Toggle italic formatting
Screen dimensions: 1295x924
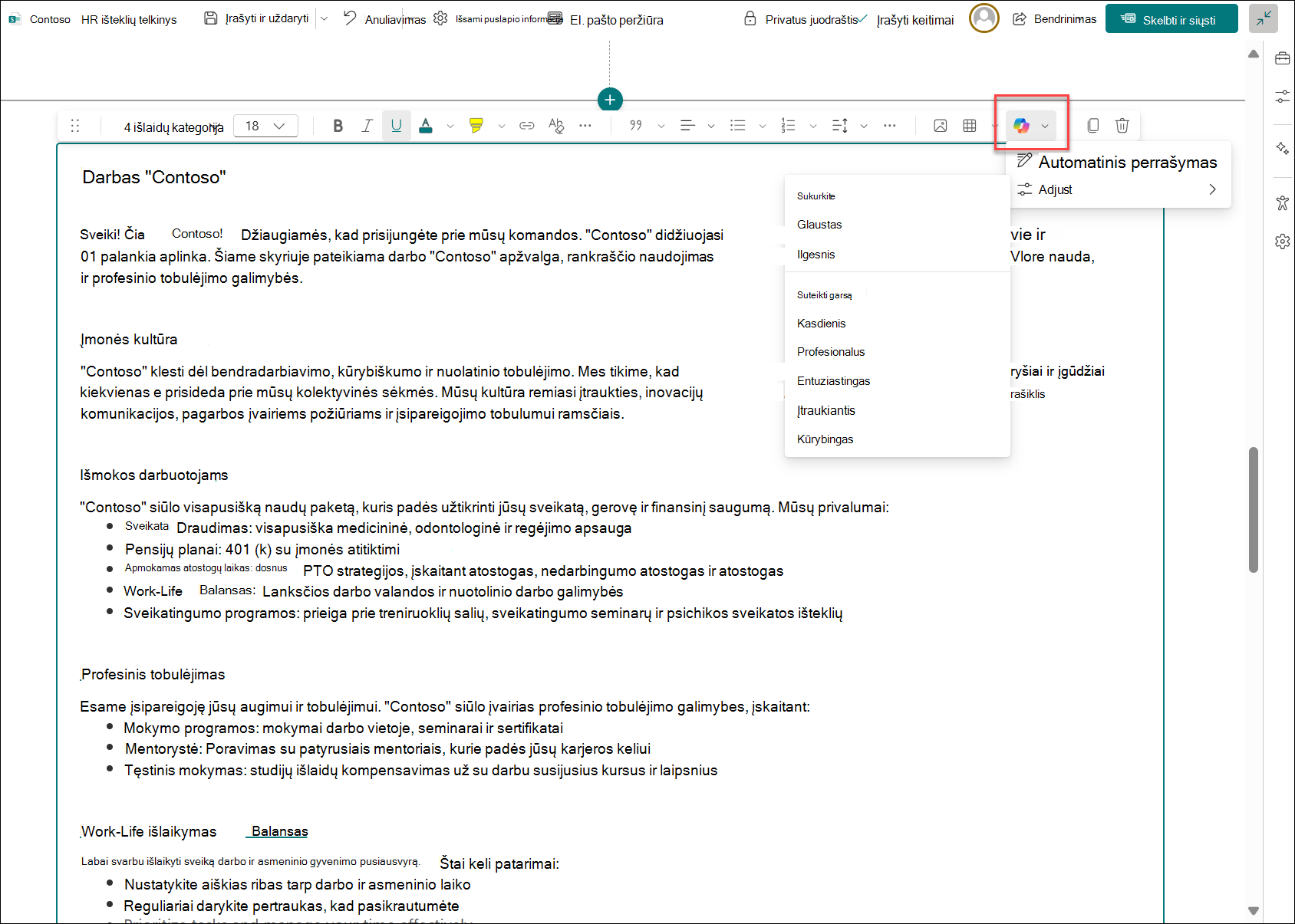click(x=367, y=126)
